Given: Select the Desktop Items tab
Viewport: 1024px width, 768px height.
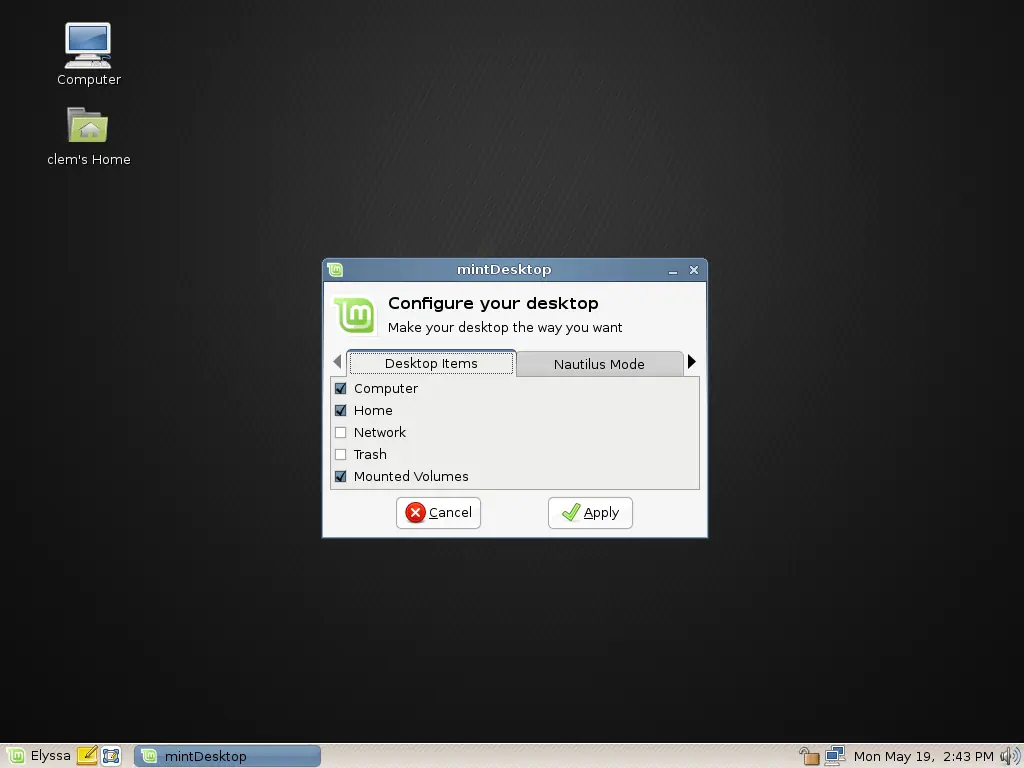Looking at the screenshot, I should coord(431,363).
